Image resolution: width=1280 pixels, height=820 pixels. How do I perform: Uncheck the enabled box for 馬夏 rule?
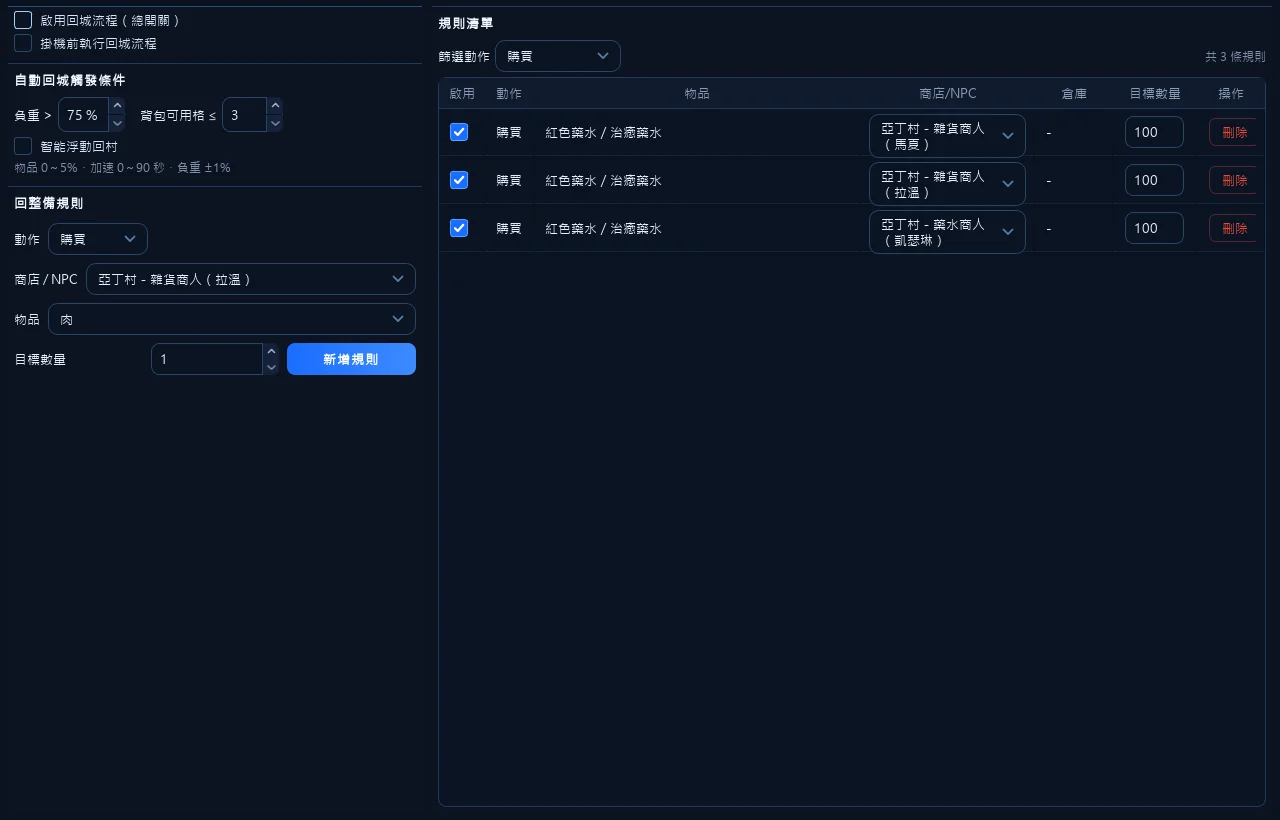(459, 132)
